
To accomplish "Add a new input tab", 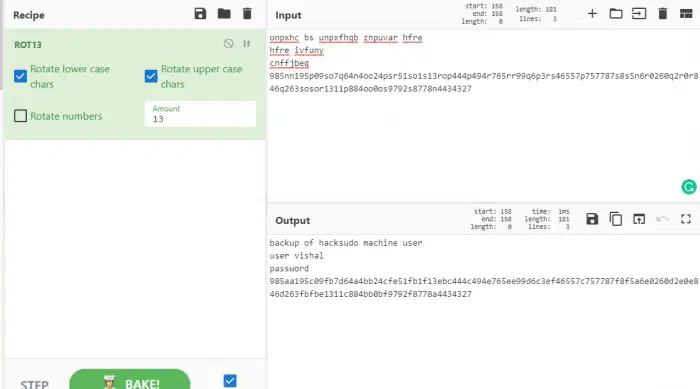I will pyautogui.click(x=592, y=14).
